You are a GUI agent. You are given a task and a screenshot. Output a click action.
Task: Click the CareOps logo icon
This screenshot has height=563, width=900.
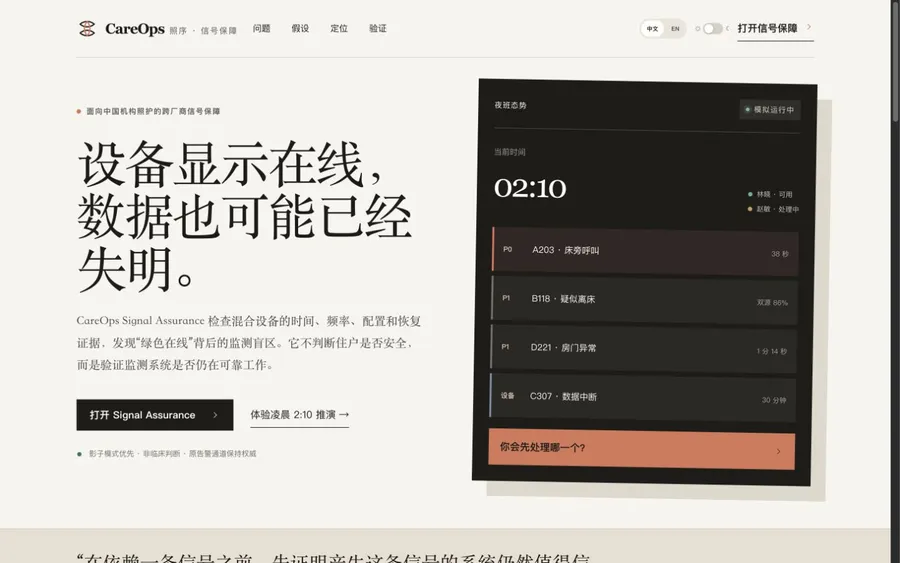pyautogui.click(x=87, y=29)
